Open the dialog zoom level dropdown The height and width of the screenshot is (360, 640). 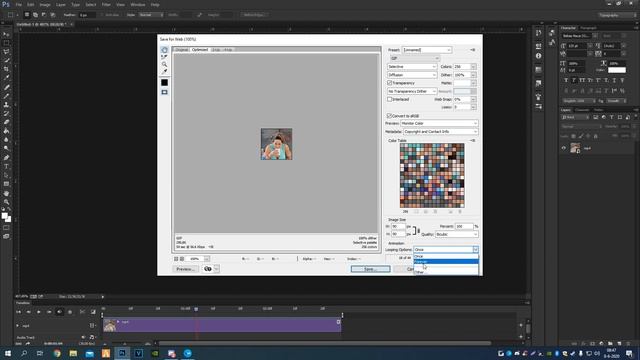pos(207,259)
